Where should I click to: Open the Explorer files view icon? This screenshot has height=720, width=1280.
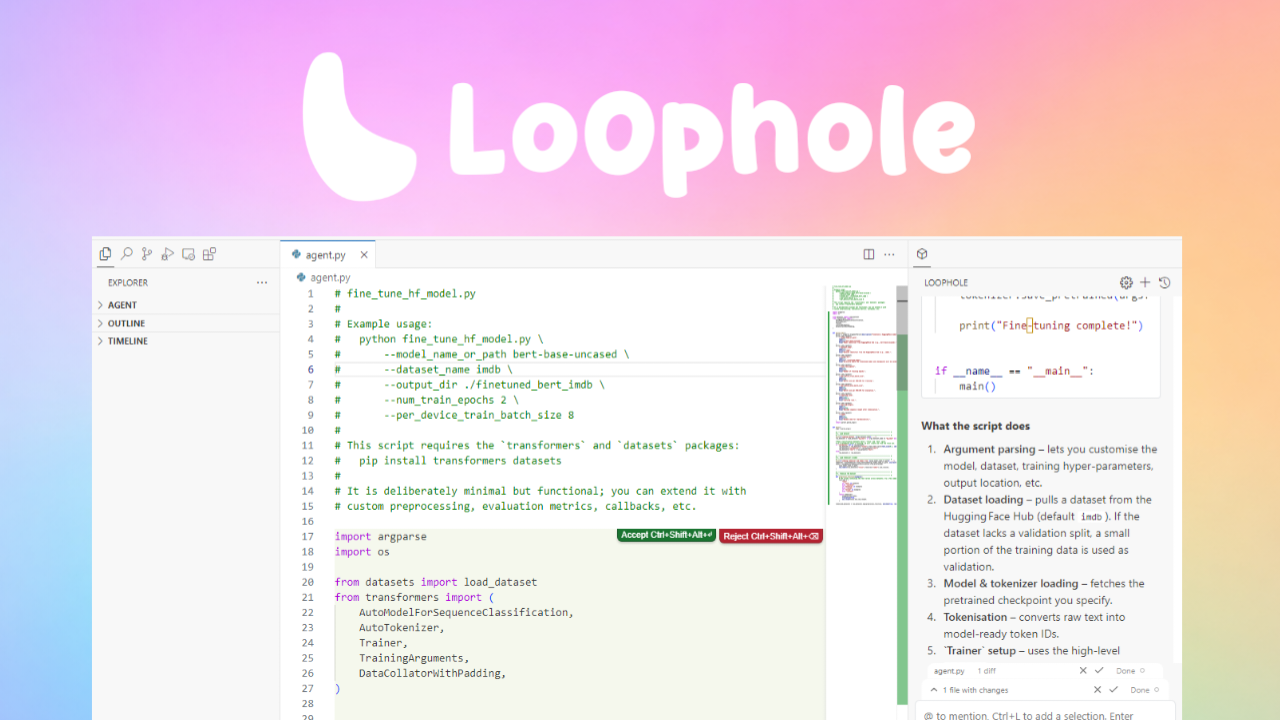point(105,254)
